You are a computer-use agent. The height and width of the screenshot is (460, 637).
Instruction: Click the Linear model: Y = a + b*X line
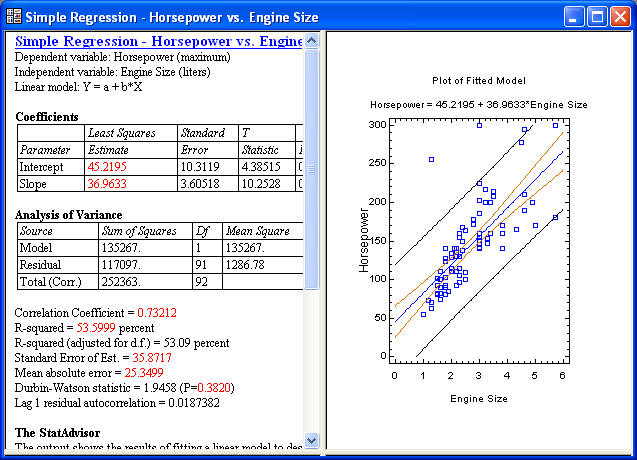pyautogui.click(x=78, y=87)
